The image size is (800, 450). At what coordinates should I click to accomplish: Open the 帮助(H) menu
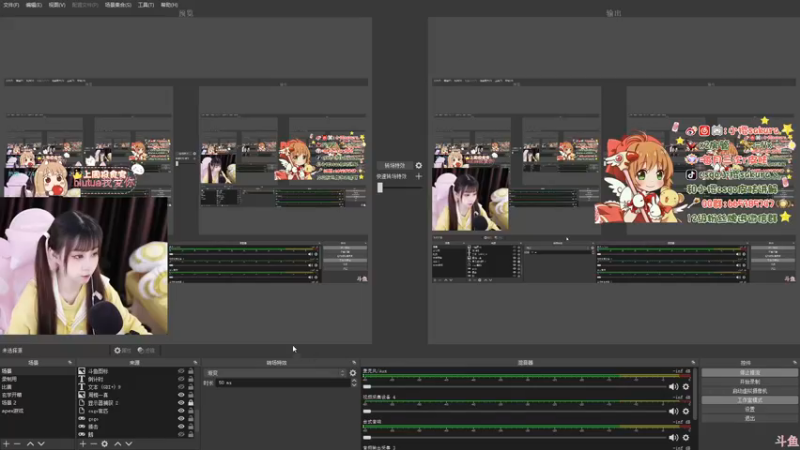point(169,5)
